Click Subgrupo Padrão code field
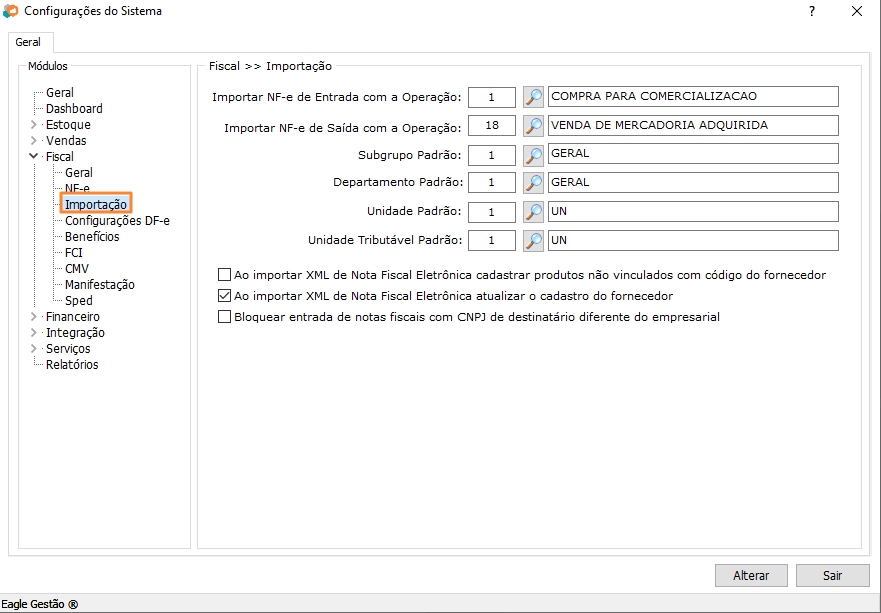Viewport: 881px width, 613px height. (492, 155)
